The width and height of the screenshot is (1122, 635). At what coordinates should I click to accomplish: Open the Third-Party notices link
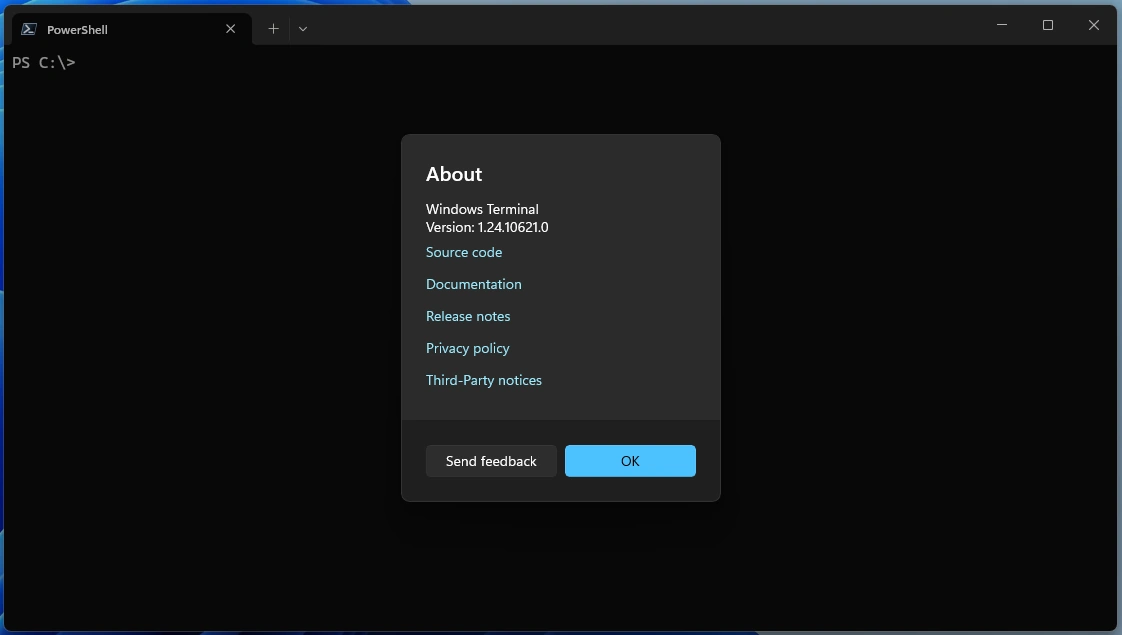point(484,380)
